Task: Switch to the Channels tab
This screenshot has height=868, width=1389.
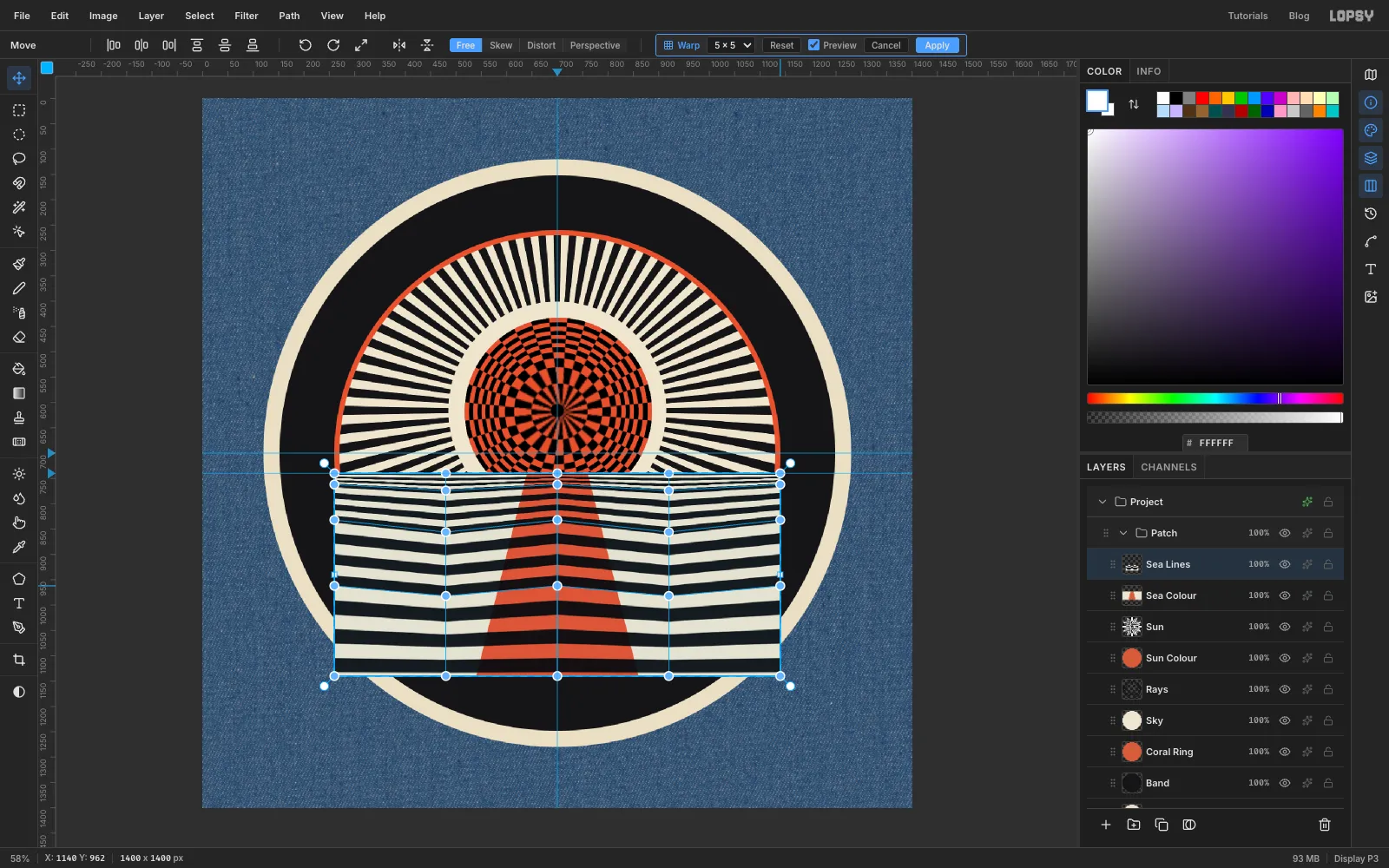Action: pos(1168,467)
